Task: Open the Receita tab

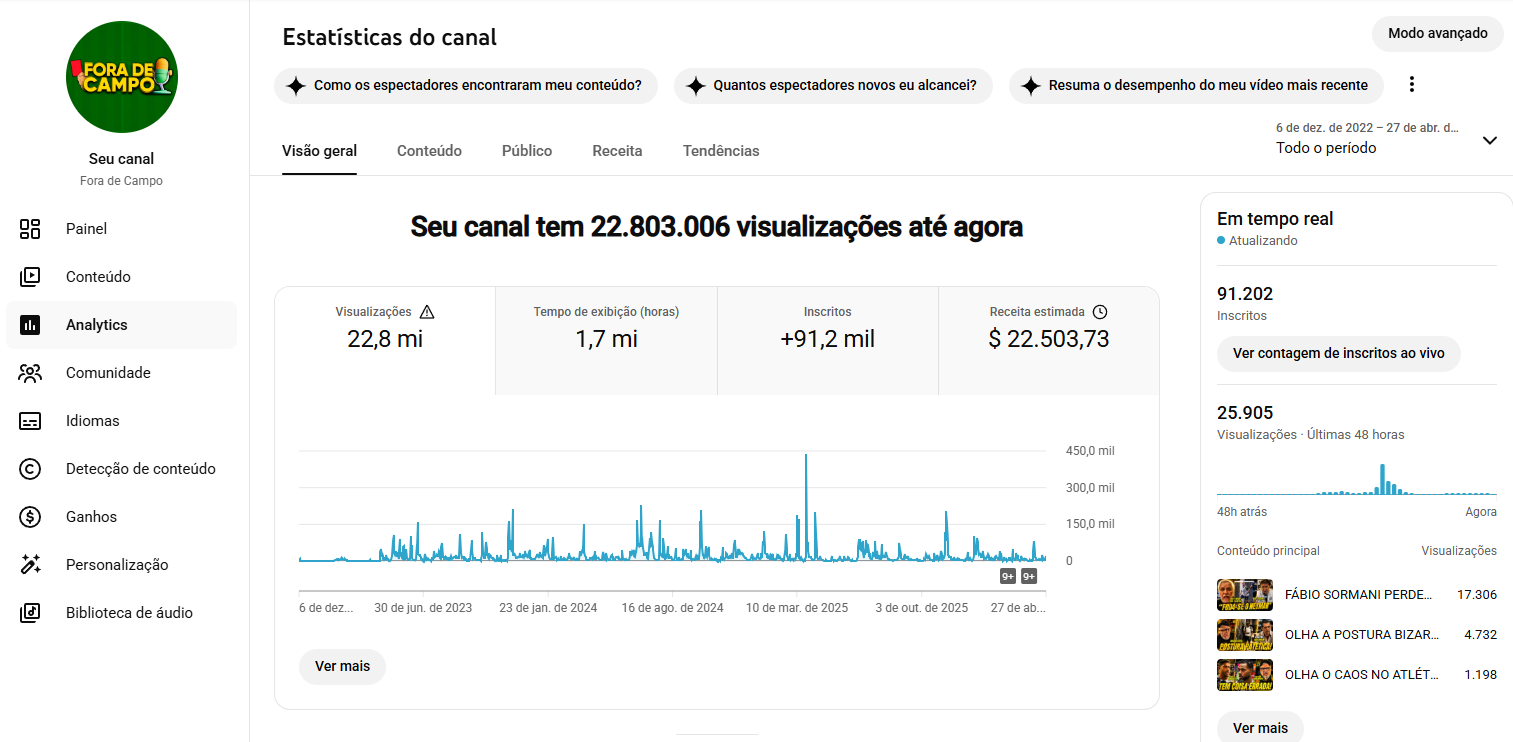Action: [x=617, y=151]
